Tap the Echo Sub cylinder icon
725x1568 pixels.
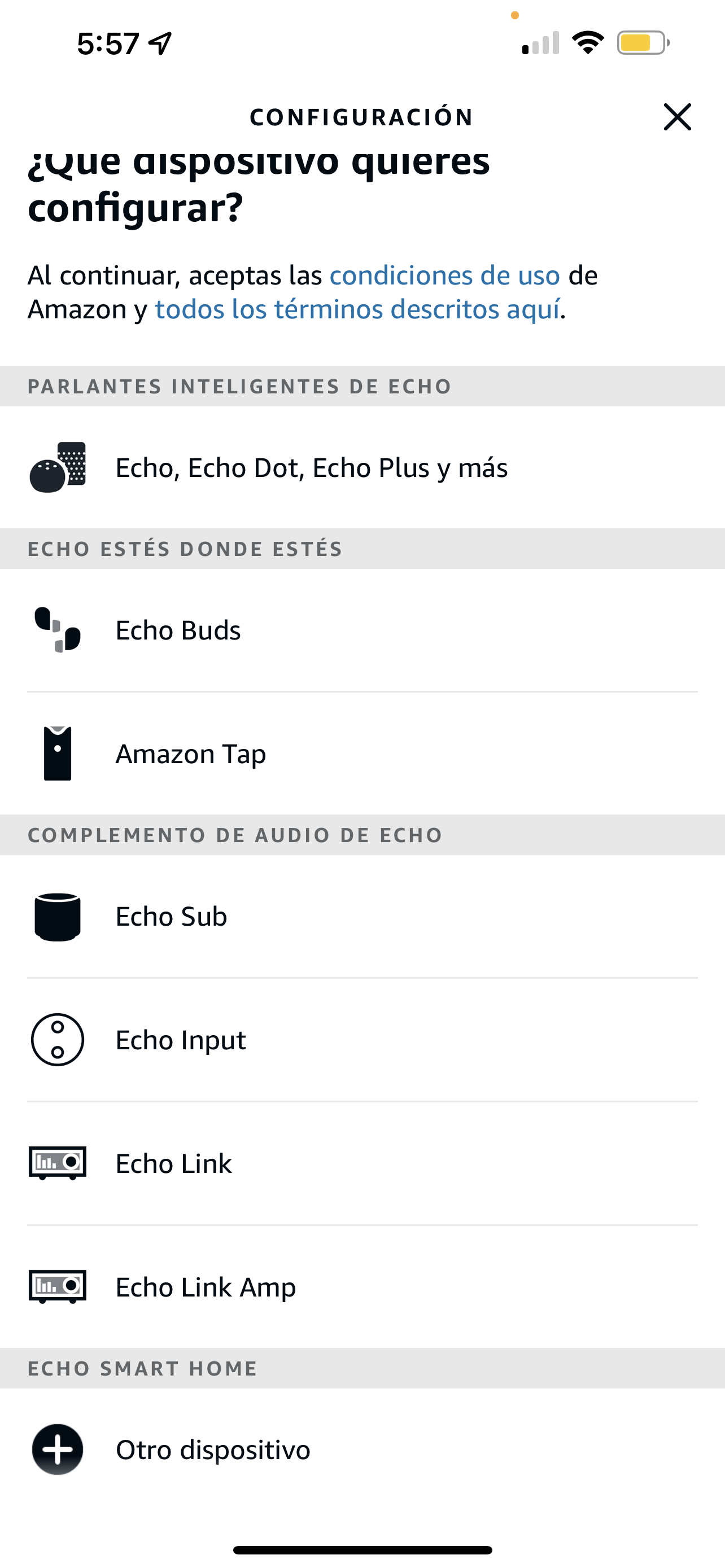pyautogui.click(x=58, y=917)
